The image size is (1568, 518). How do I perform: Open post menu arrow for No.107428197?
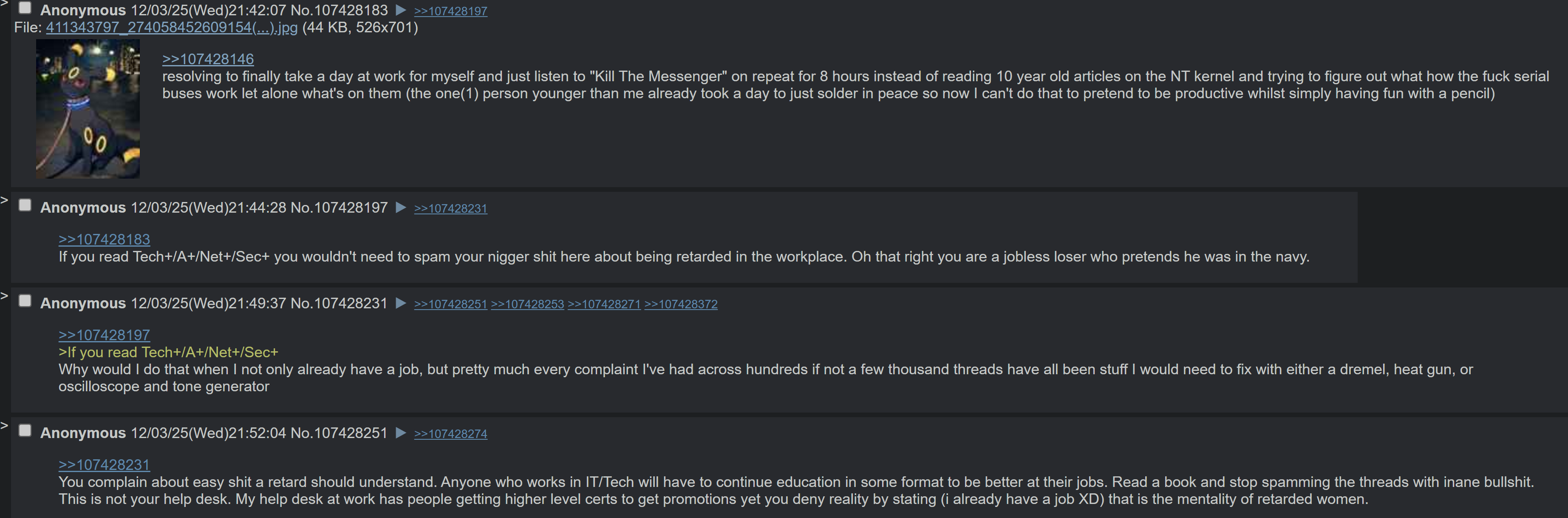click(401, 208)
